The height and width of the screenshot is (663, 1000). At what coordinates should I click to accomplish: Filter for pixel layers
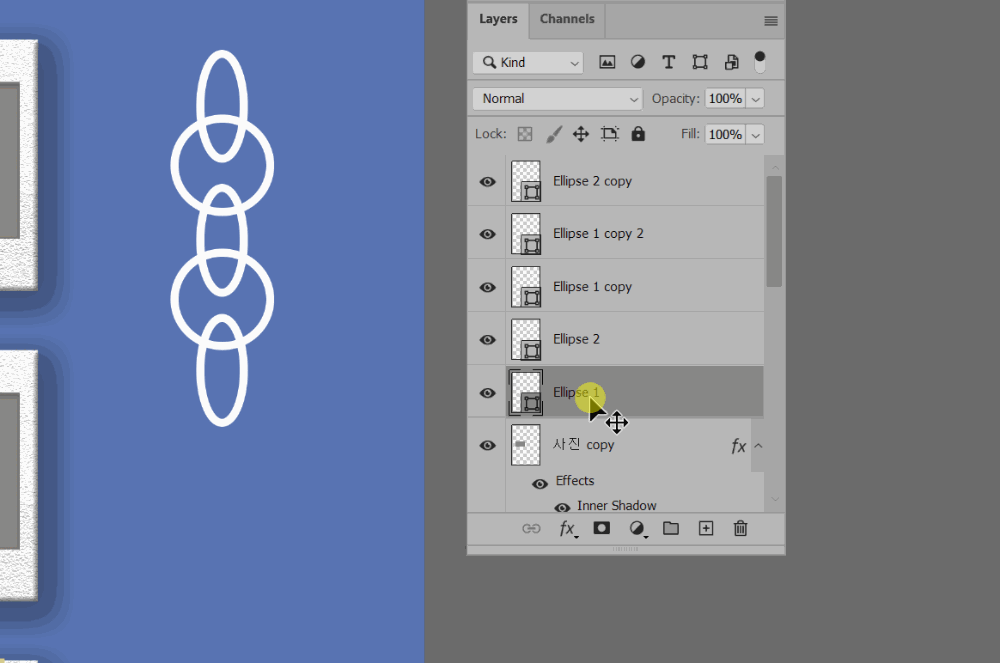coord(607,62)
